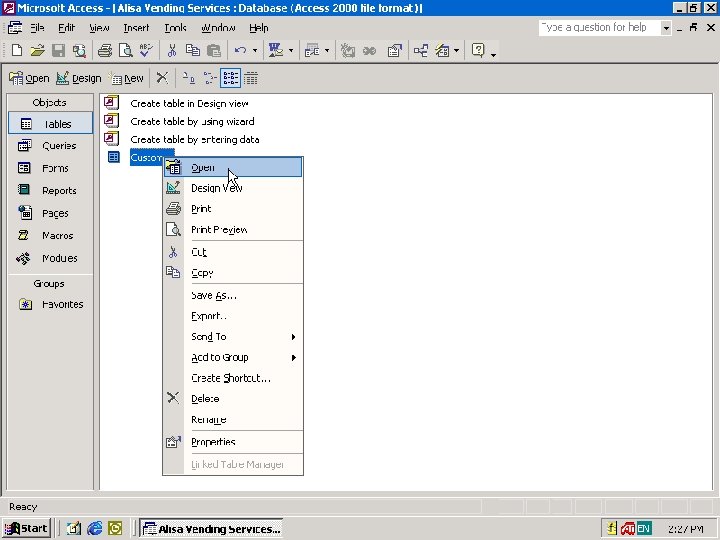Switch to Details view icon
The width and height of the screenshot is (720, 540).
click(x=251, y=78)
